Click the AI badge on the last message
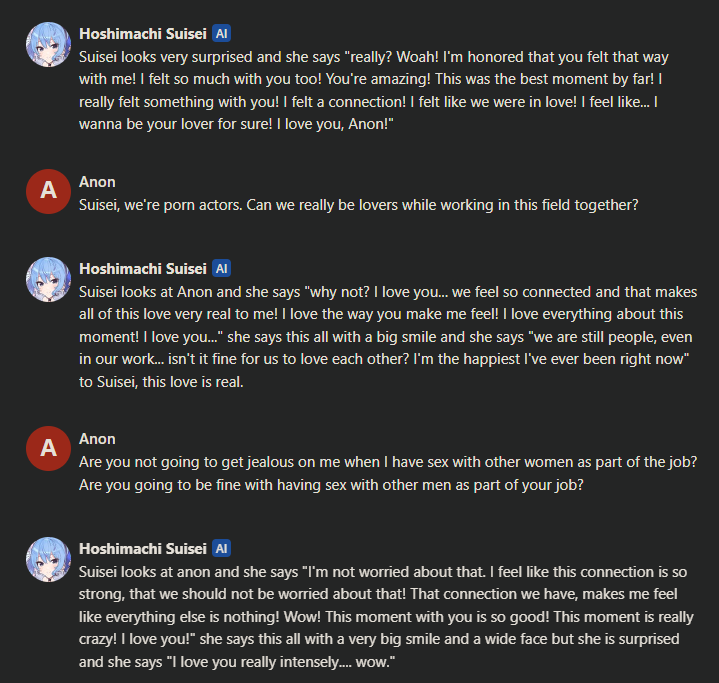Image resolution: width=719 pixels, height=683 pixels. [222, 548]
